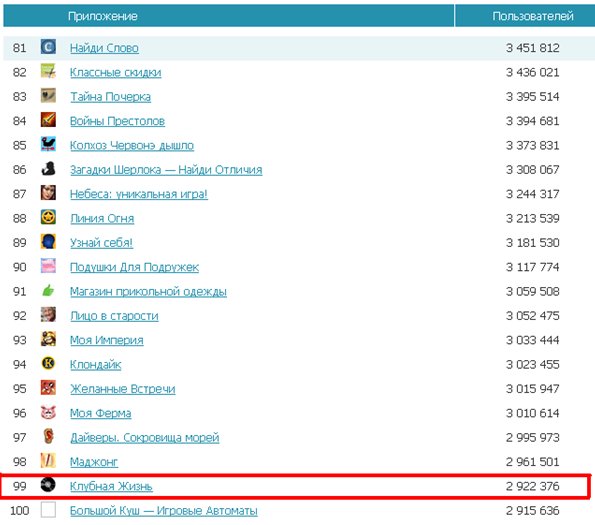Open the Желанные Встречи link

click(123, 389)
